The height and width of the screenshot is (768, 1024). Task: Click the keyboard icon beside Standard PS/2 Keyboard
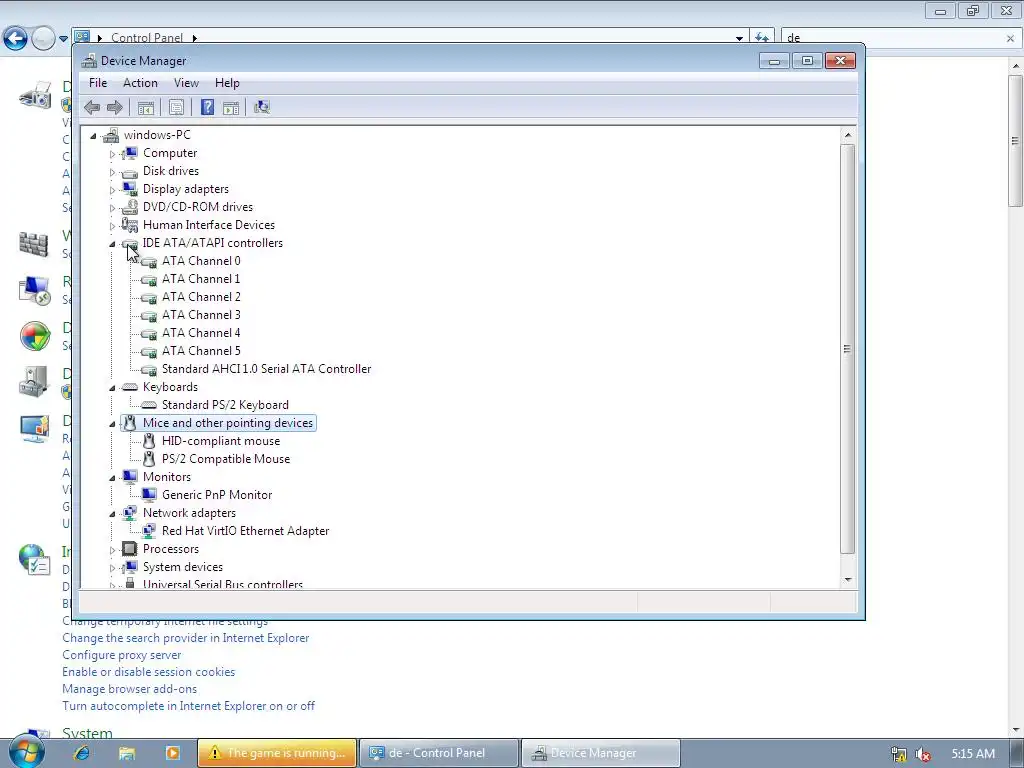(149, 405)
